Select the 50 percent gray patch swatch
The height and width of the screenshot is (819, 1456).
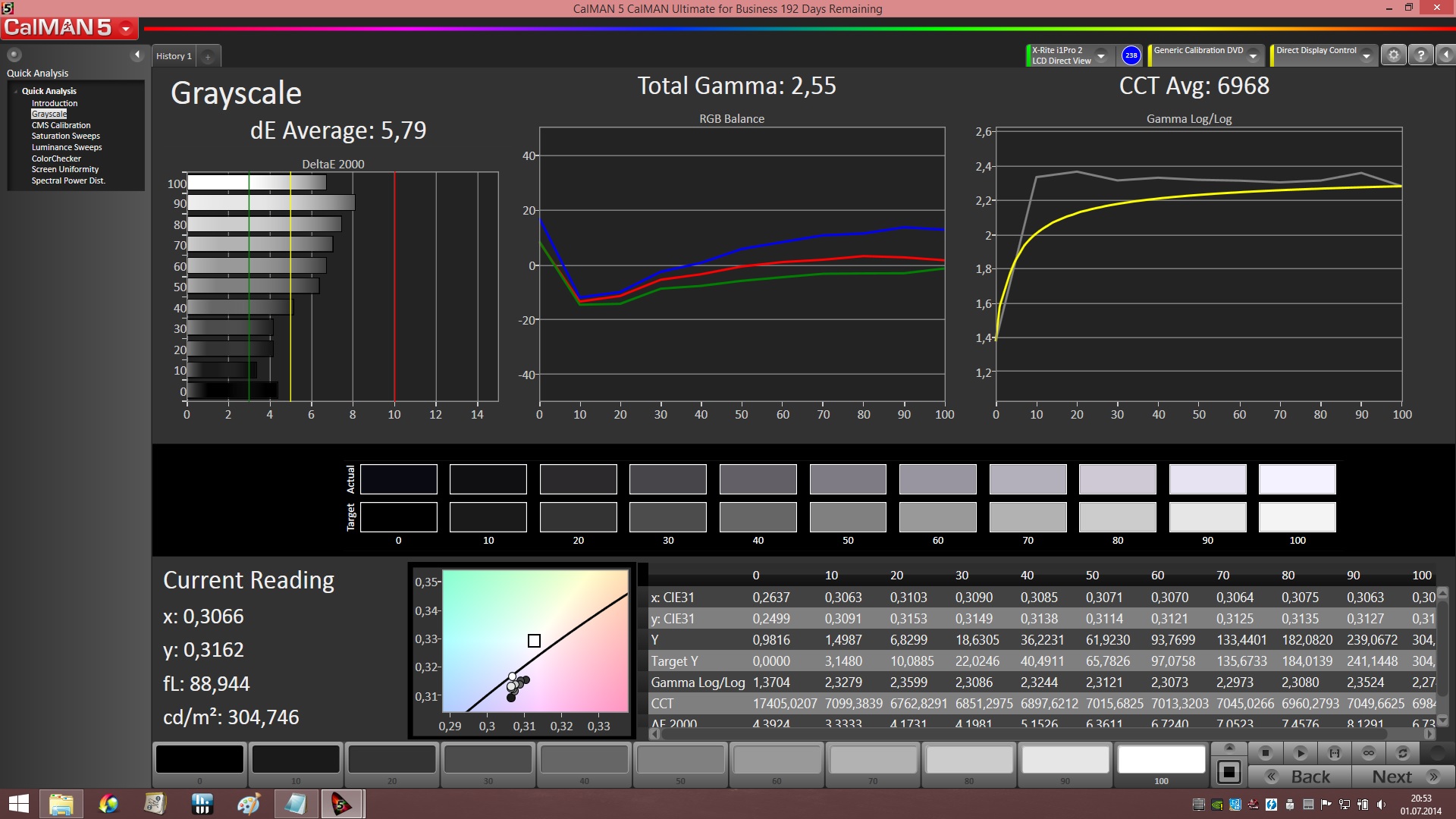click(680, 760)
